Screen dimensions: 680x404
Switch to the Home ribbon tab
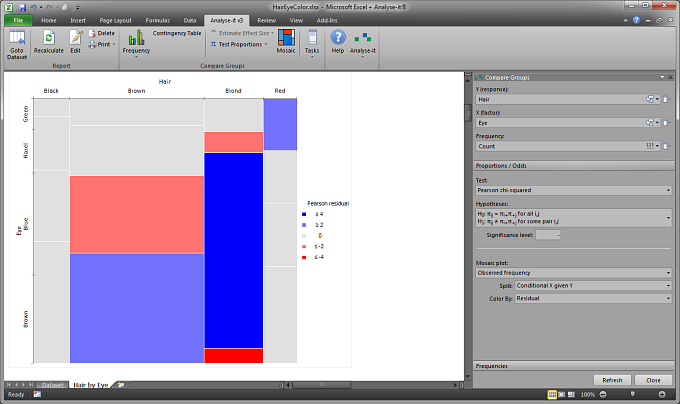click(49, 20)
